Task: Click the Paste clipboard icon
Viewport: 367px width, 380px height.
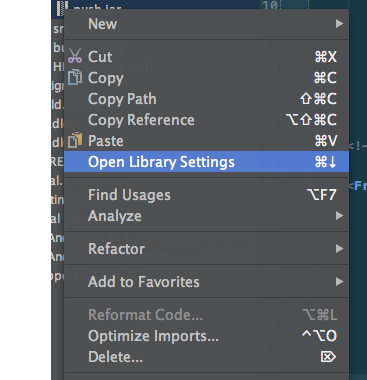Action: pyautogui.click(x=75, y=140)
